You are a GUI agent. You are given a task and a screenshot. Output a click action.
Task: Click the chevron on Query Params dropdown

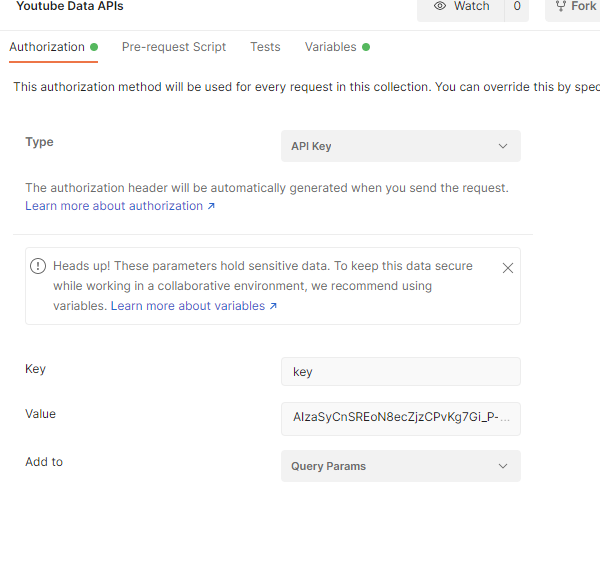[x=503, y=466]
